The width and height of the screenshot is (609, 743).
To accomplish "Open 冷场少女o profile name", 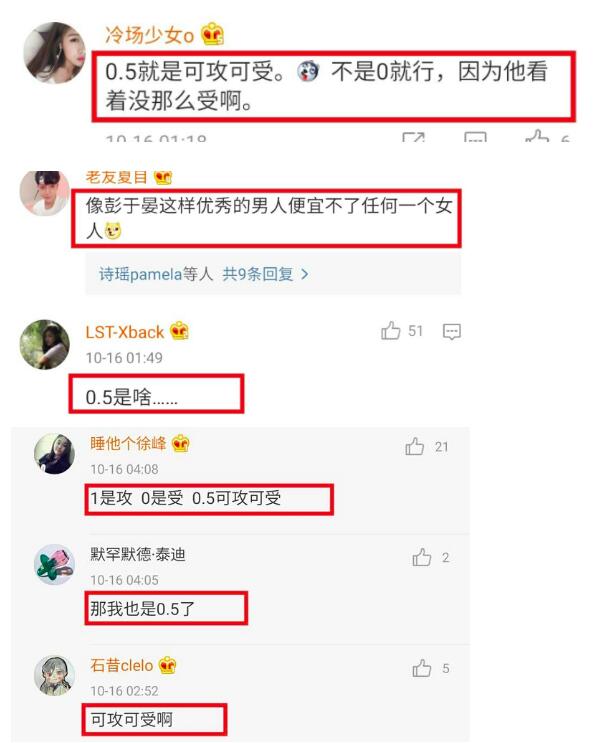I will 149,35.
